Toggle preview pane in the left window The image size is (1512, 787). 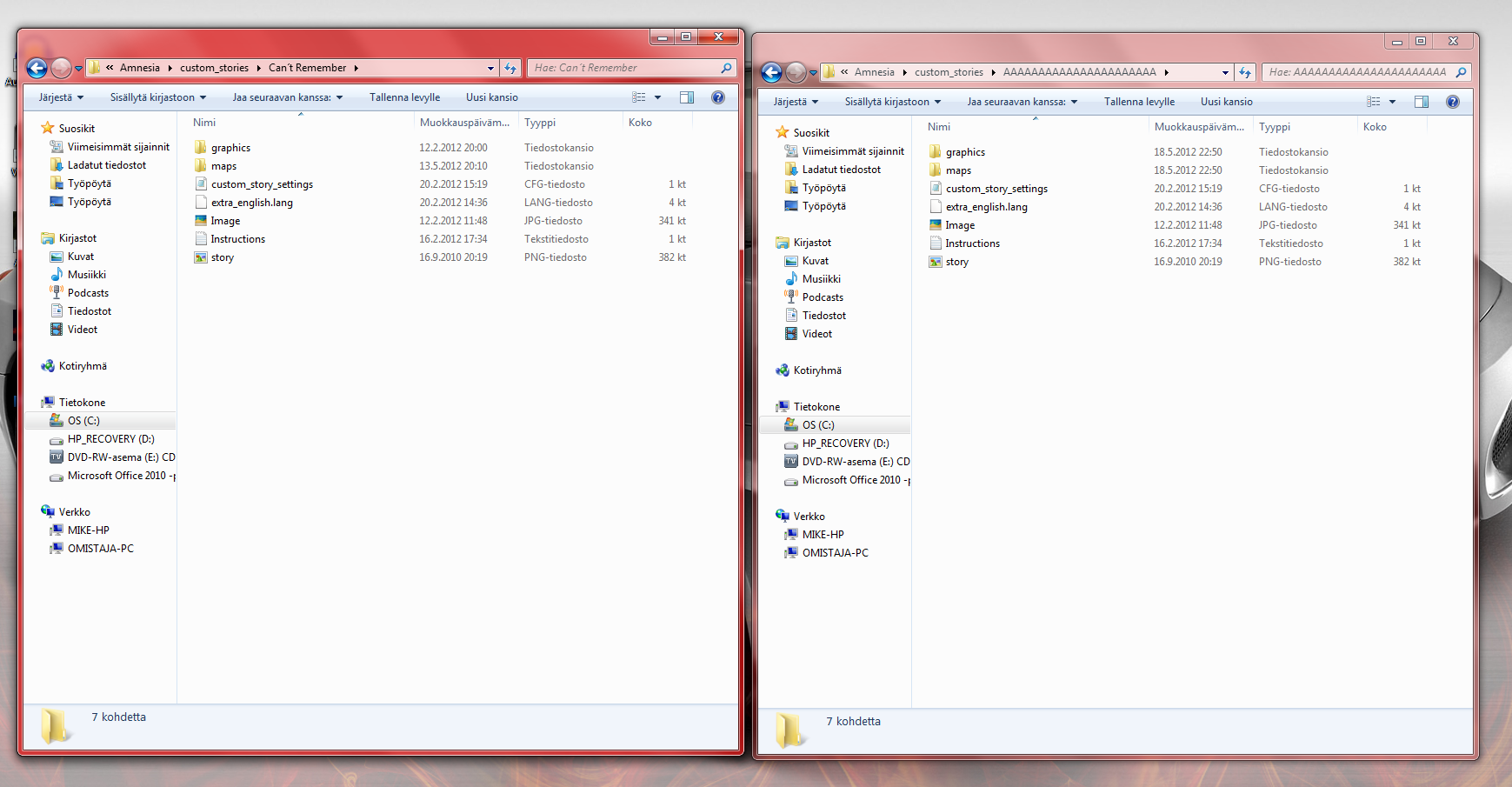pyautogui.click(x=687, y=97)
